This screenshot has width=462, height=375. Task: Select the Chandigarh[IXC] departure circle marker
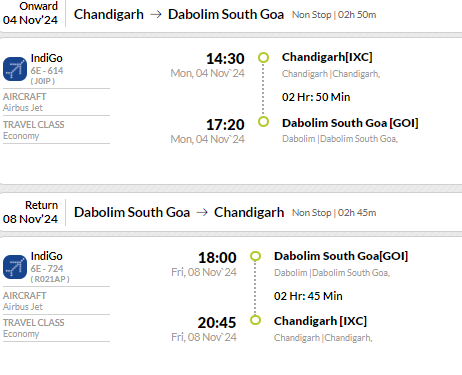click(263, 58)
